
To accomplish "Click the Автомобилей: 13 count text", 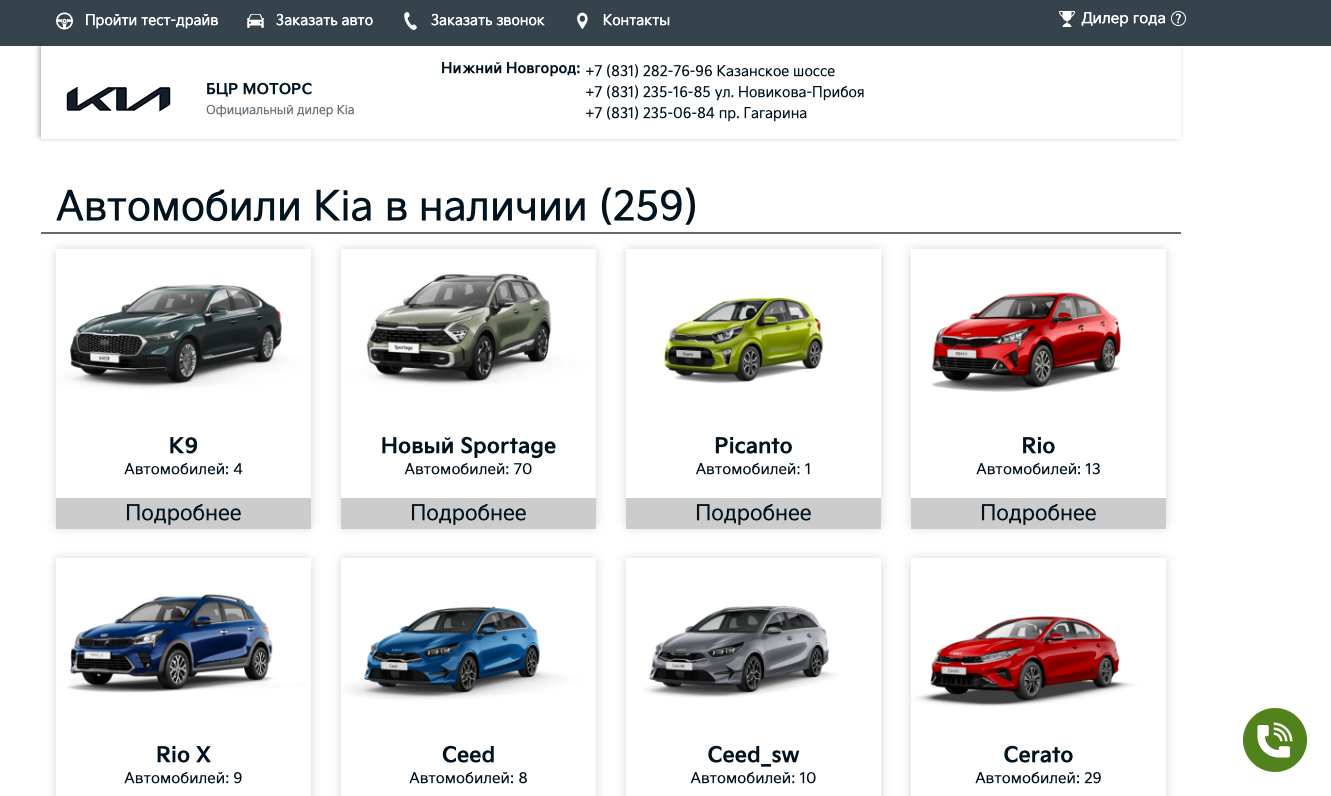I will point(1038,469).
